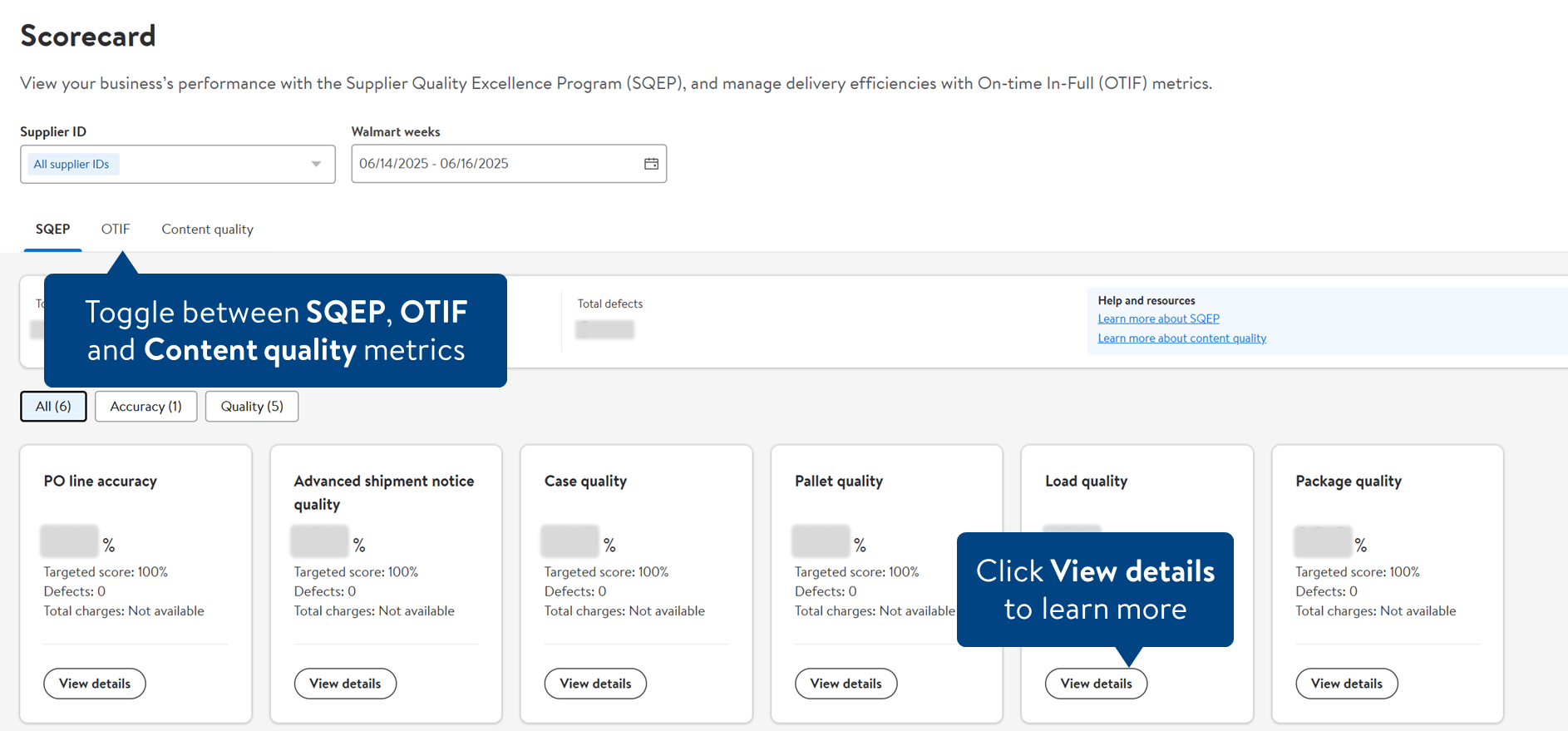Viewport: 1568px width, 731px height.
Task: Click the Package quality card title
Action: click(1348, 482)
